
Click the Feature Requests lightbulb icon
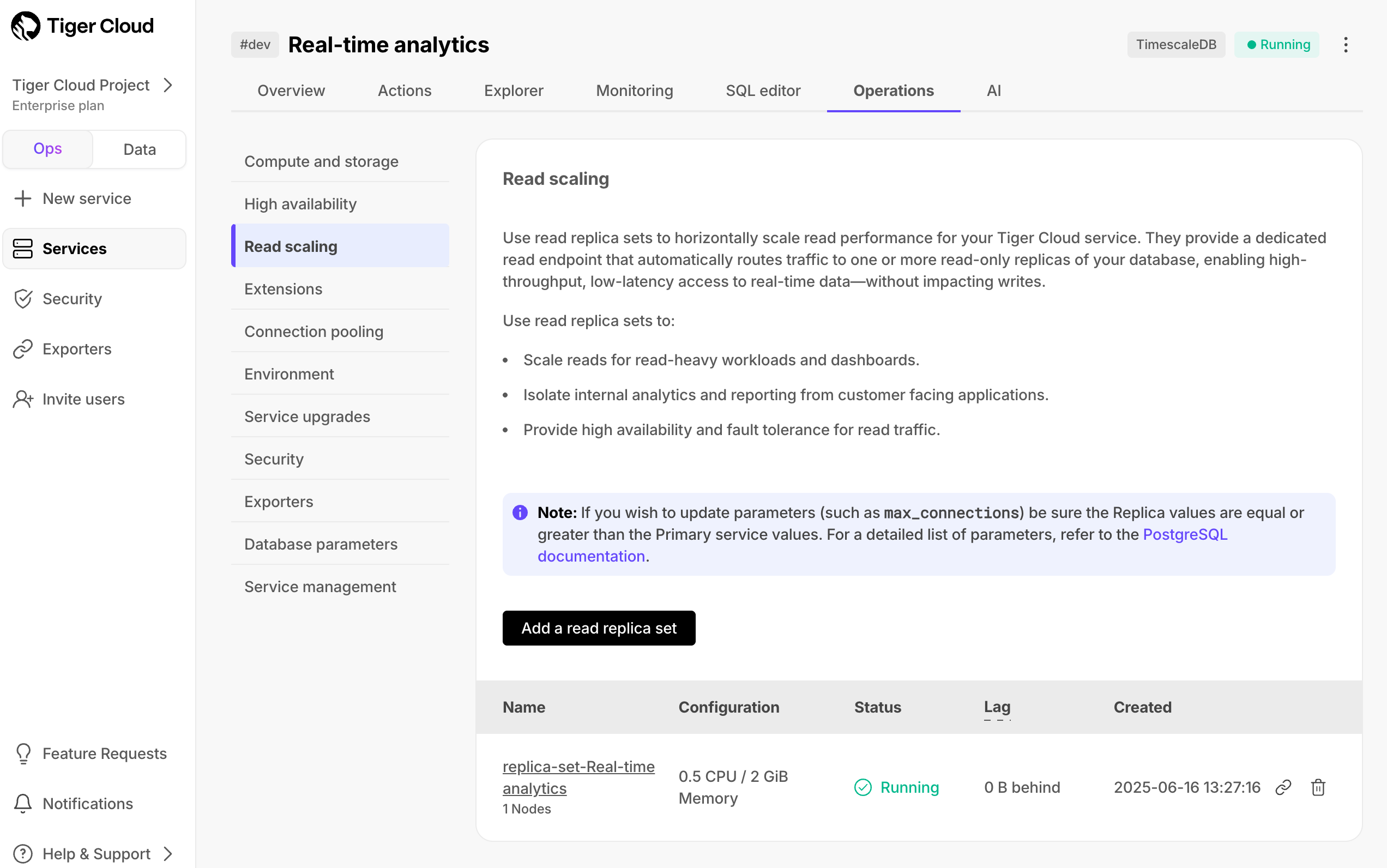(x=23, y=753)
